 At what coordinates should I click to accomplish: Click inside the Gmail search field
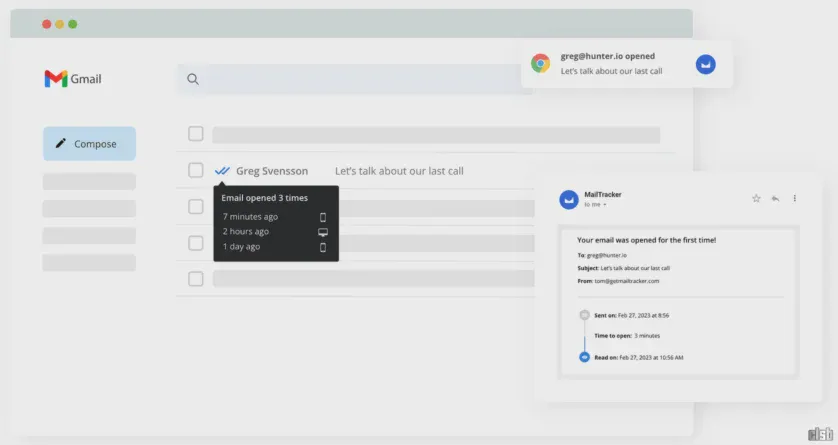[355, 79]
